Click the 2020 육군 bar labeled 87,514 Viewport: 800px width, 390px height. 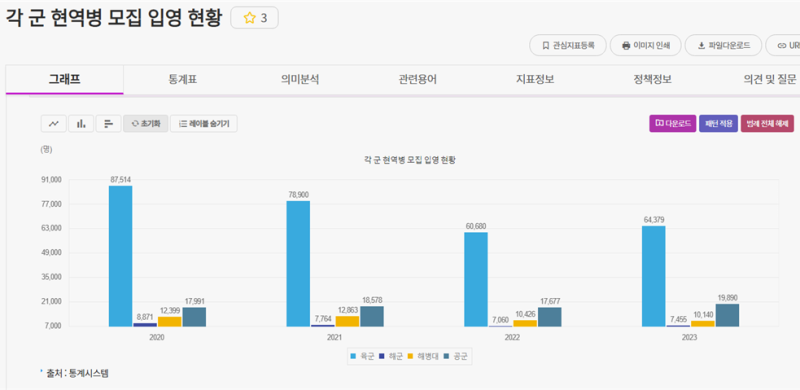(x=120, y=256)
